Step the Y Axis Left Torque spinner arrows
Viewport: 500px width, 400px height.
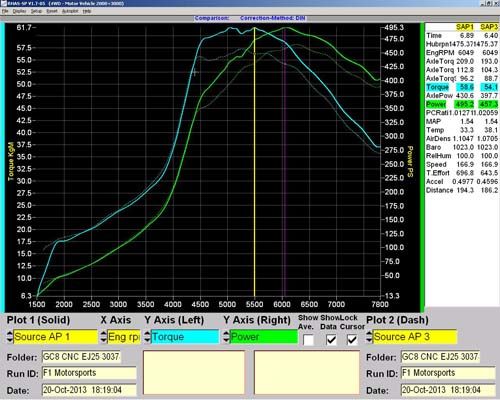[x=148, y=337]
